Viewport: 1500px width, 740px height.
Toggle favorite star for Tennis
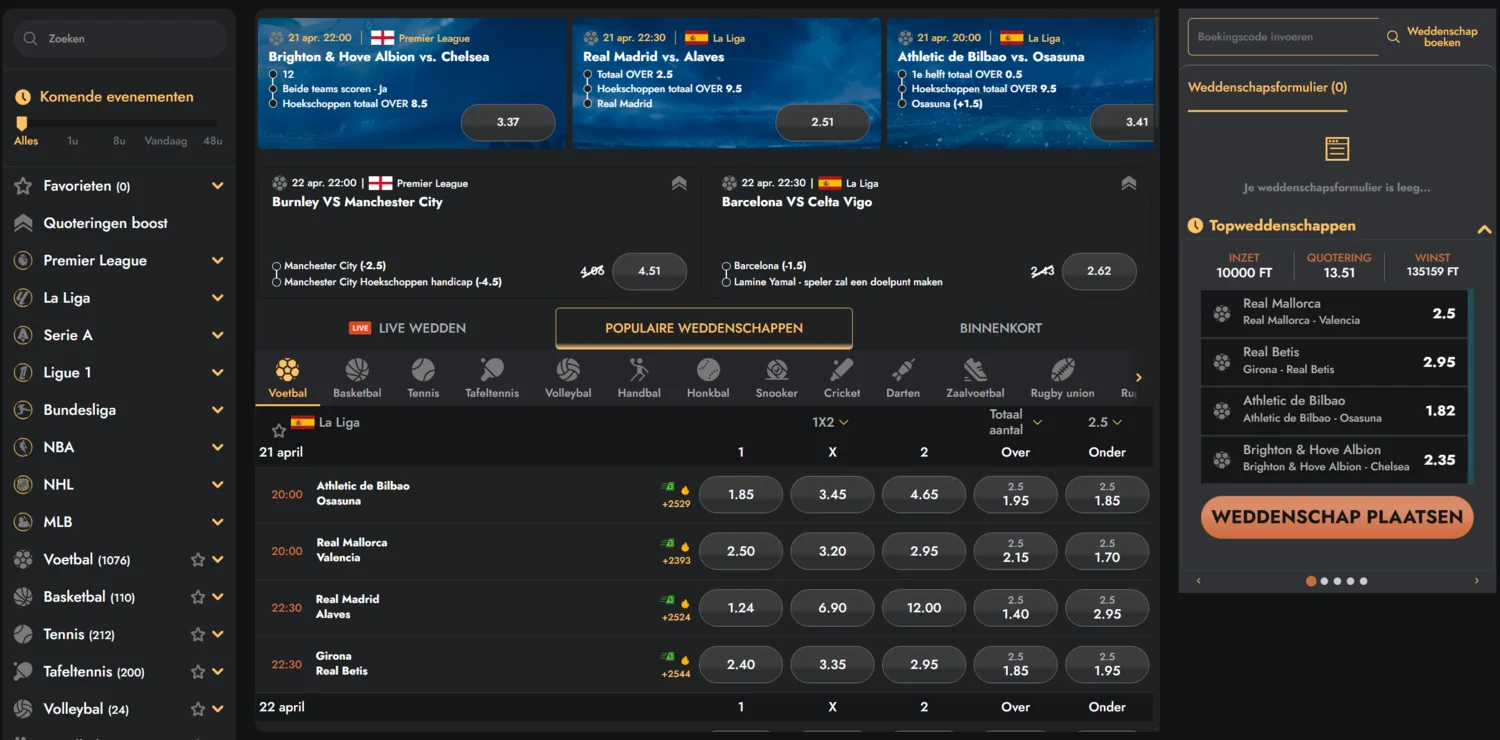198,634
